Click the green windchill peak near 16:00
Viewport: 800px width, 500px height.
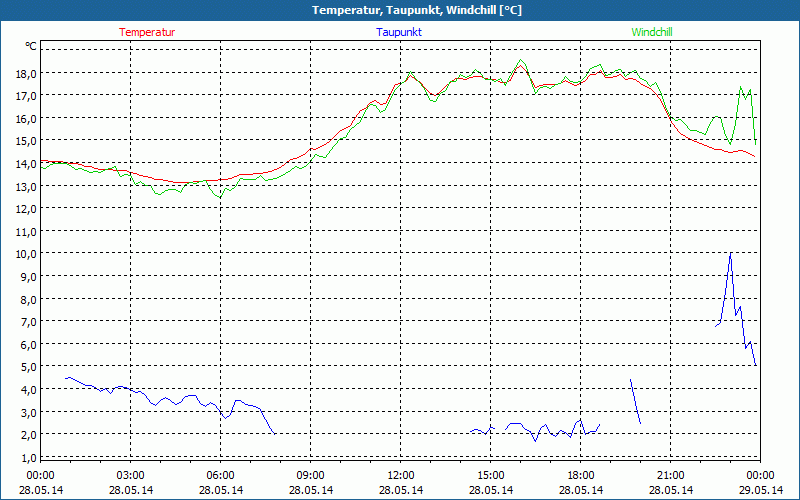521,60
